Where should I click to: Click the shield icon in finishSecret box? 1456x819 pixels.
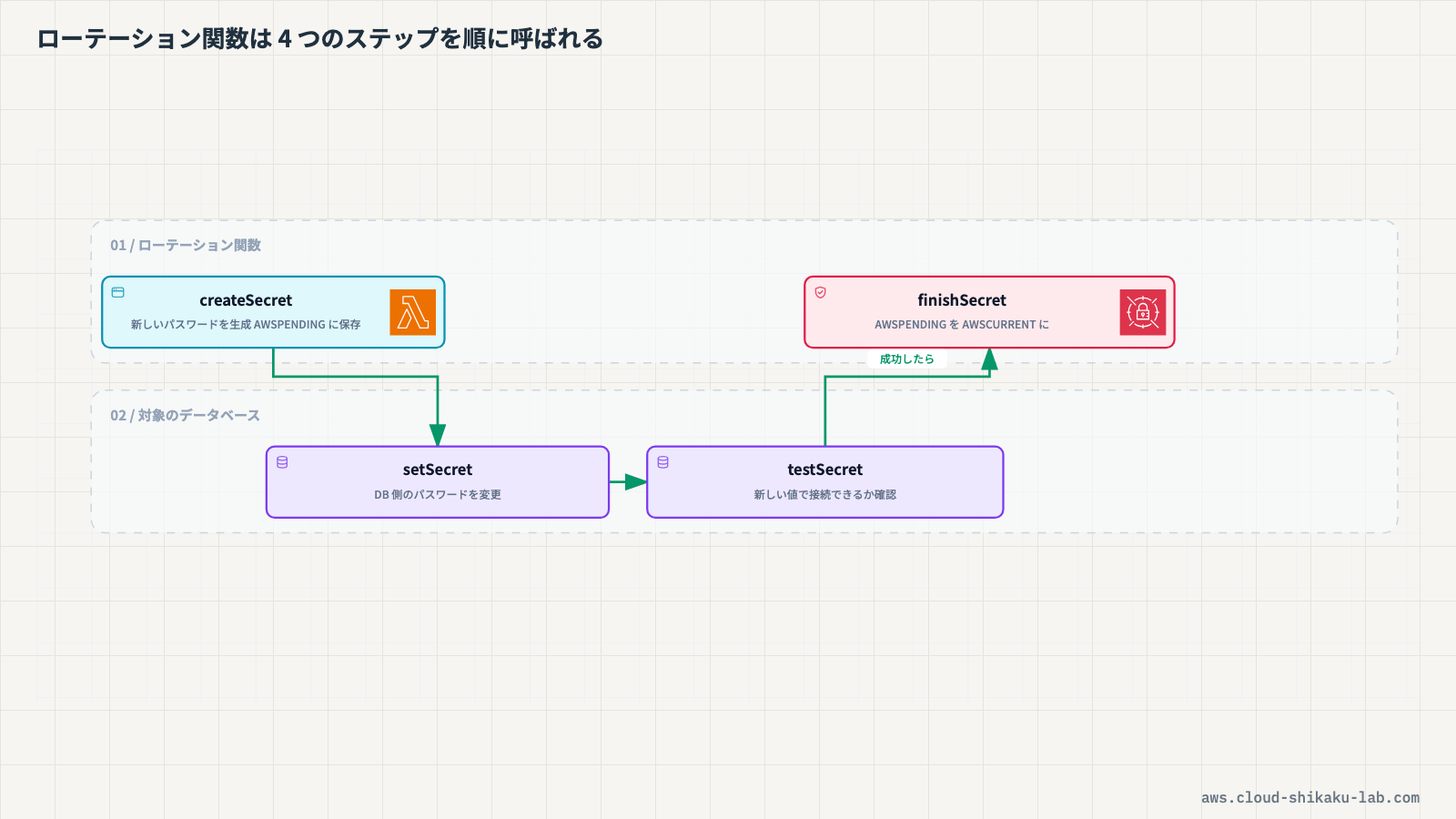pos(820,292)
